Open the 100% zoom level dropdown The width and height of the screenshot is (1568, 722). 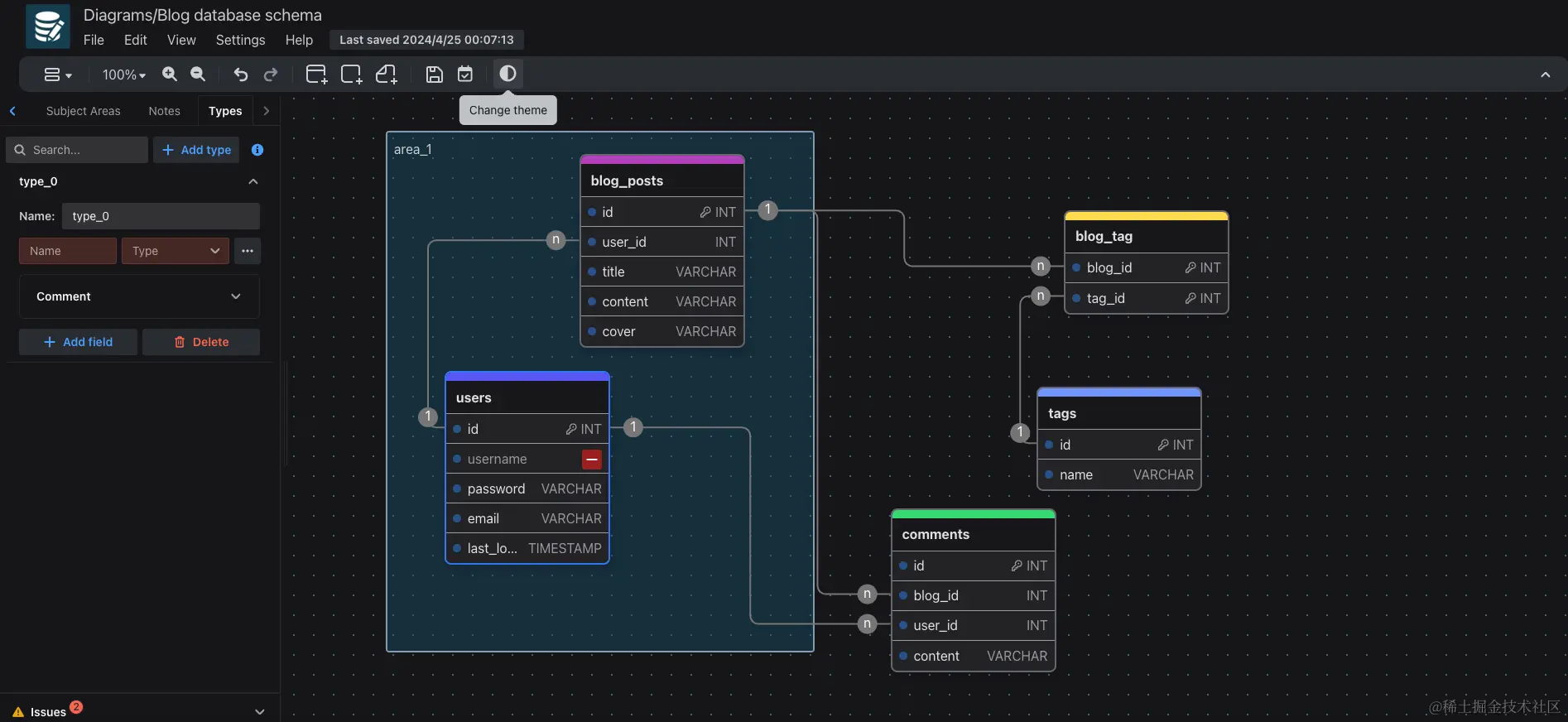point(123,75)
